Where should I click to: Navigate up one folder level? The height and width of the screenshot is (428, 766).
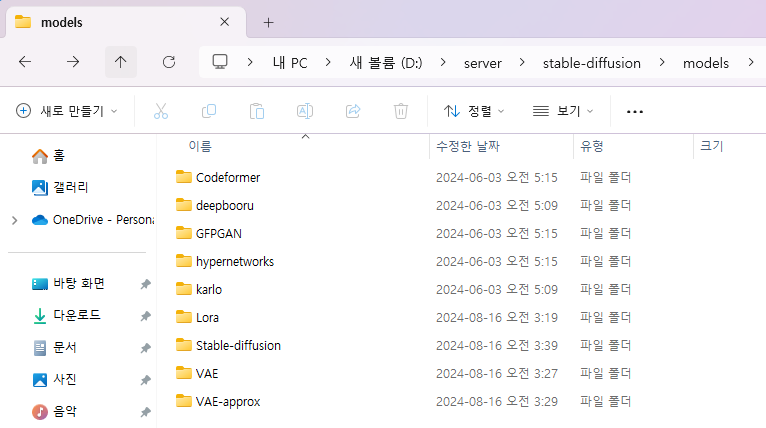point(121,62)
